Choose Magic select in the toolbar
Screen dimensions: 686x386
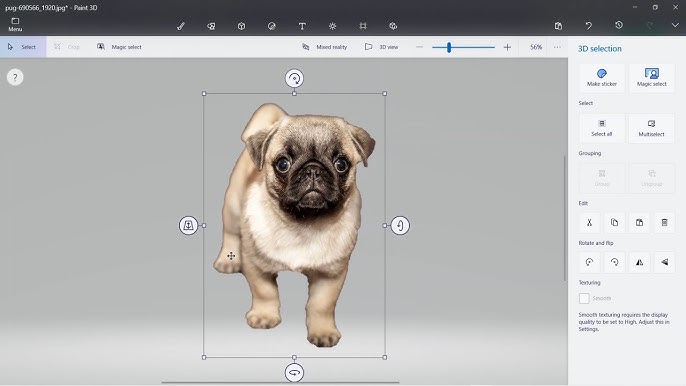(x=119, y=47)
